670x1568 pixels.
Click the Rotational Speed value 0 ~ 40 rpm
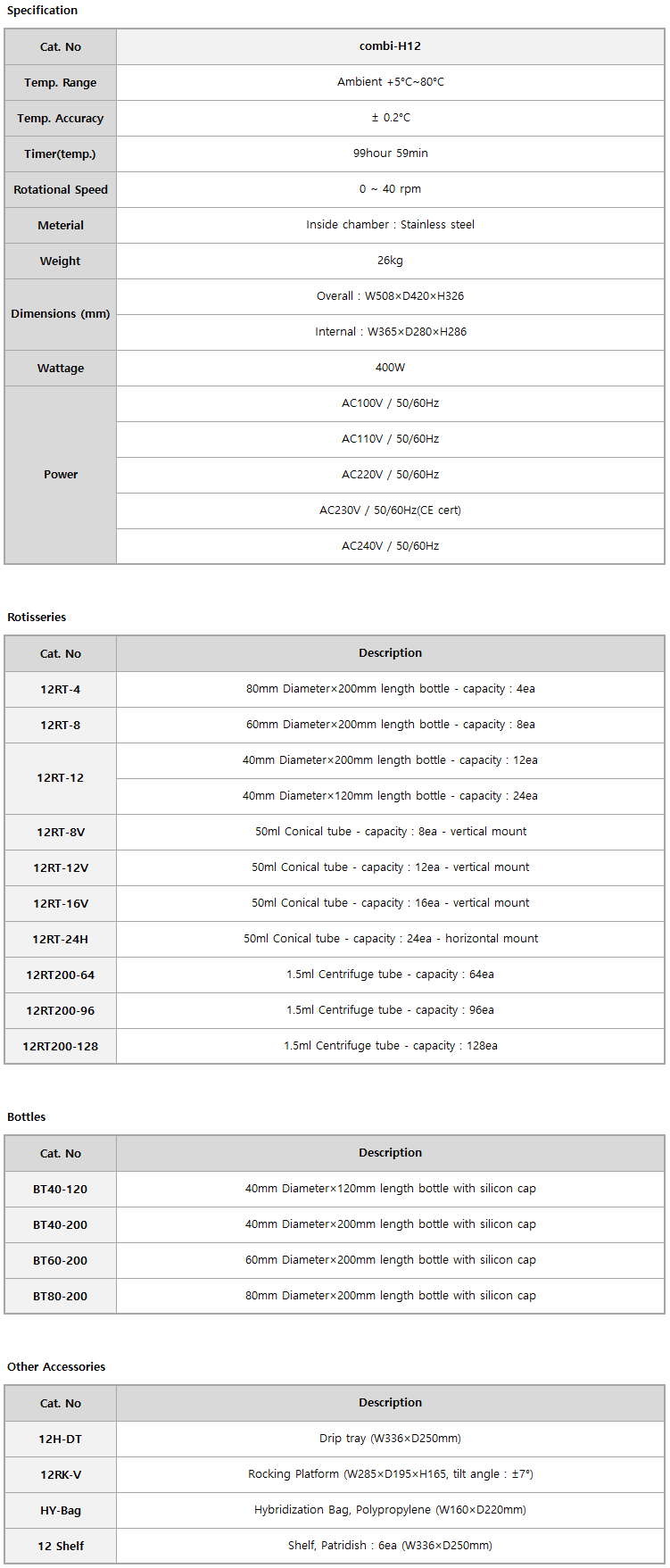pos(390,189)
